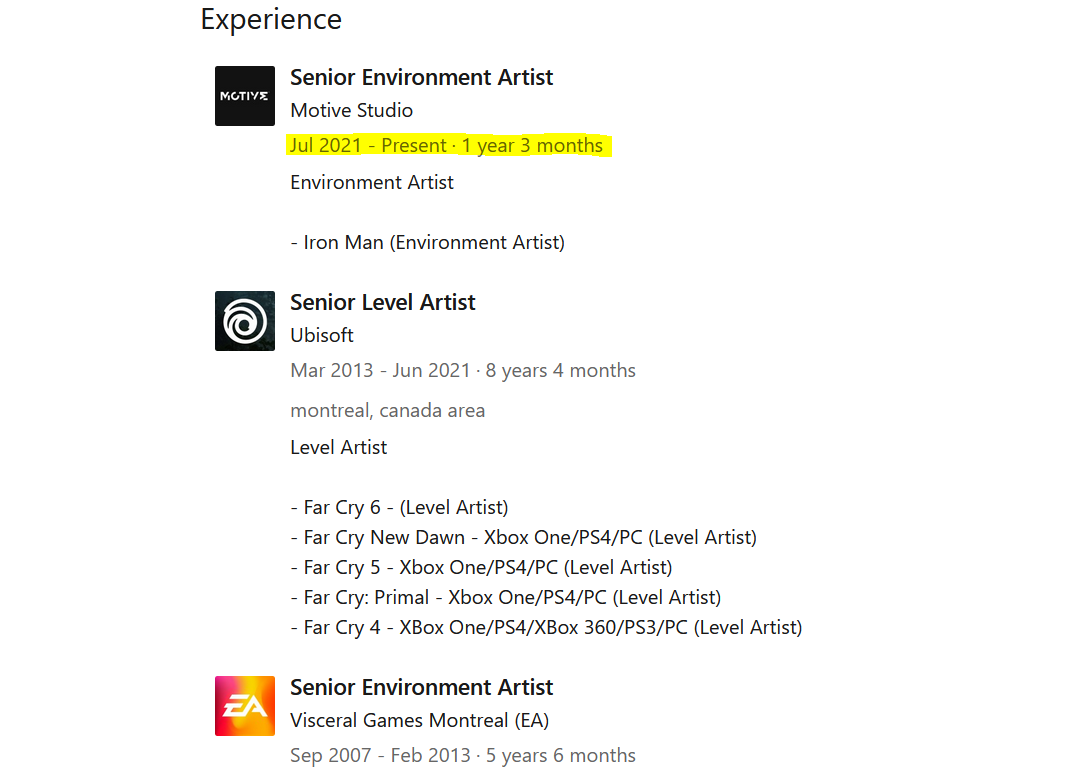The height and width of the screenshot is (772, 1084).
Task: Open Visceral Games Montreal (EA) company name
Action: 419,721
